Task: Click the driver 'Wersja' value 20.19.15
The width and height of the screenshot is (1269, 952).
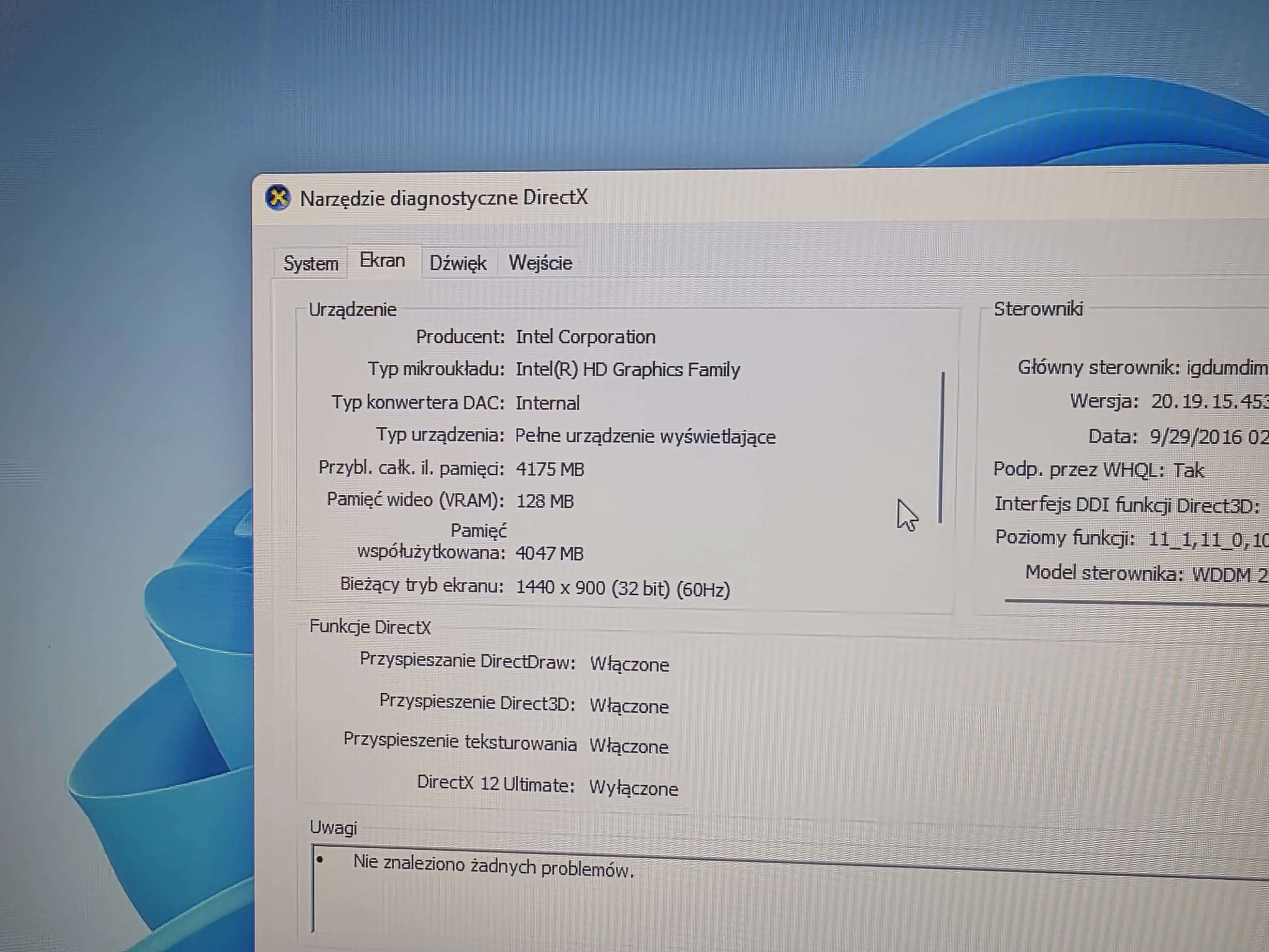Action: pyautogui.click(x=1210, y=401)
